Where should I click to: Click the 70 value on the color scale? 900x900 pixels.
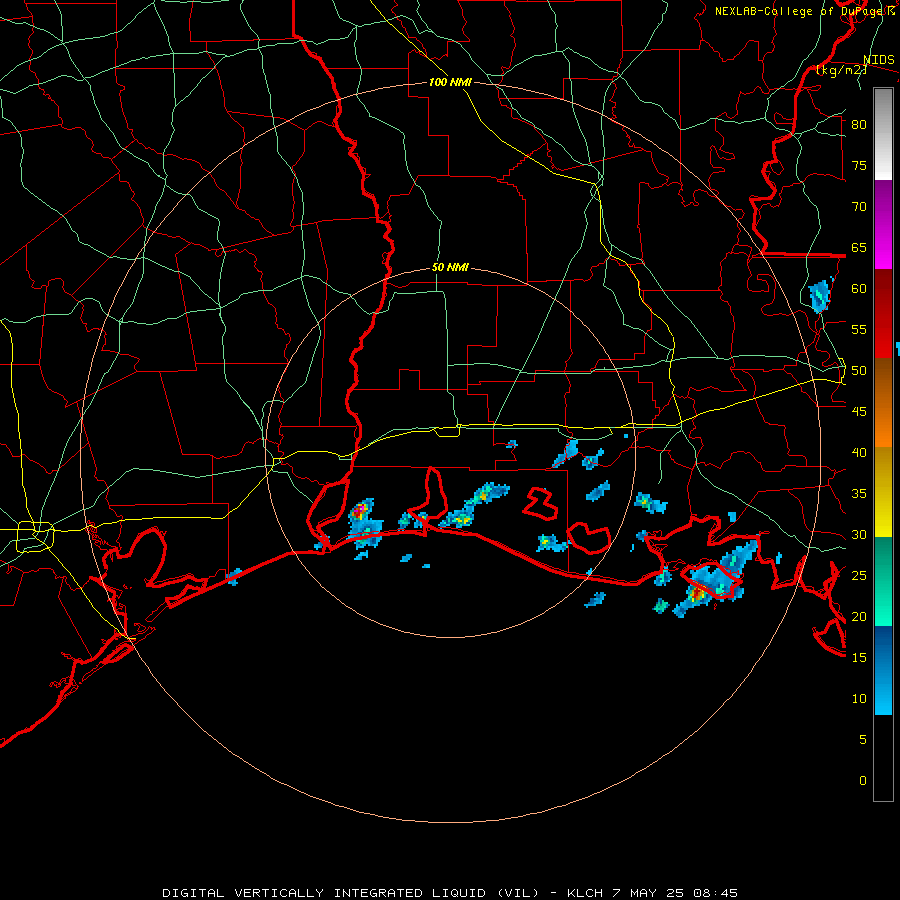pyautogui.click(x=859, y=207)
